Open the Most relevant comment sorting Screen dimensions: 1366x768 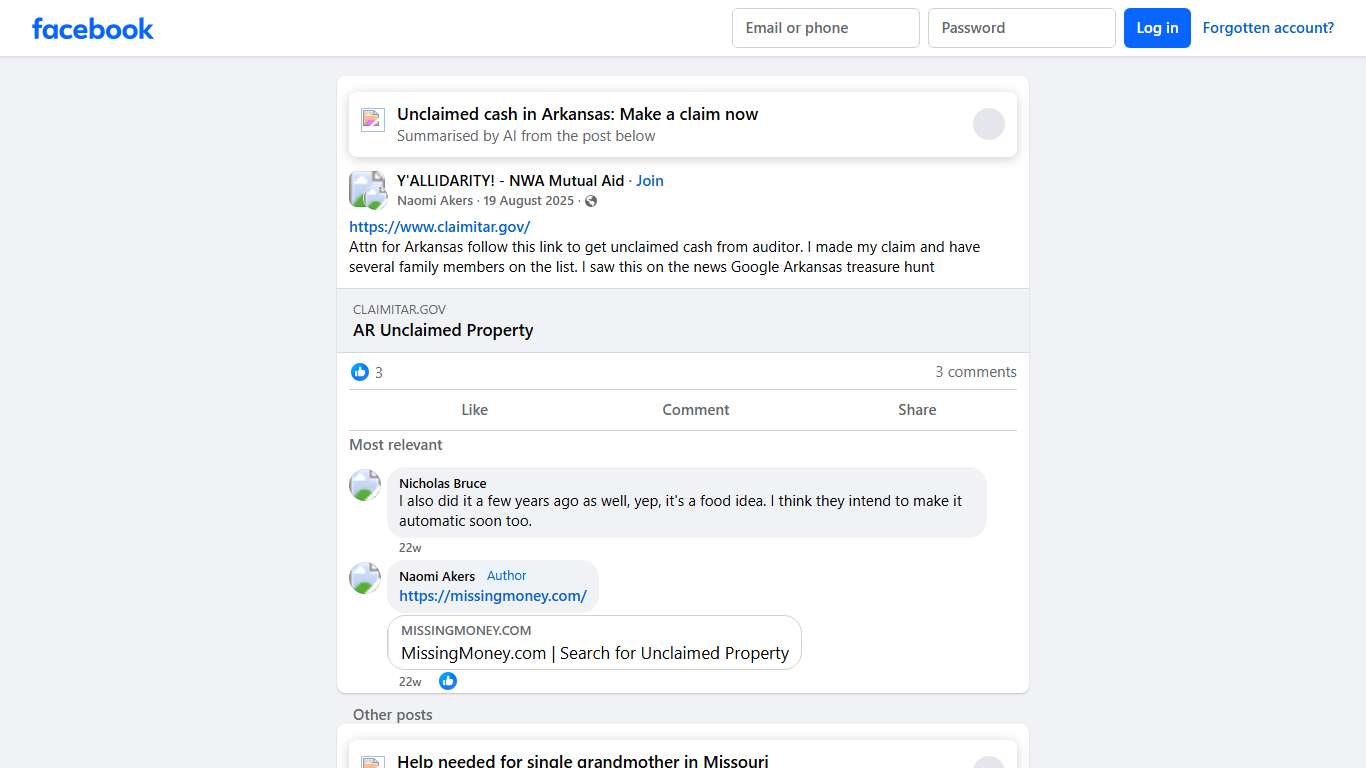click(396, 445)
